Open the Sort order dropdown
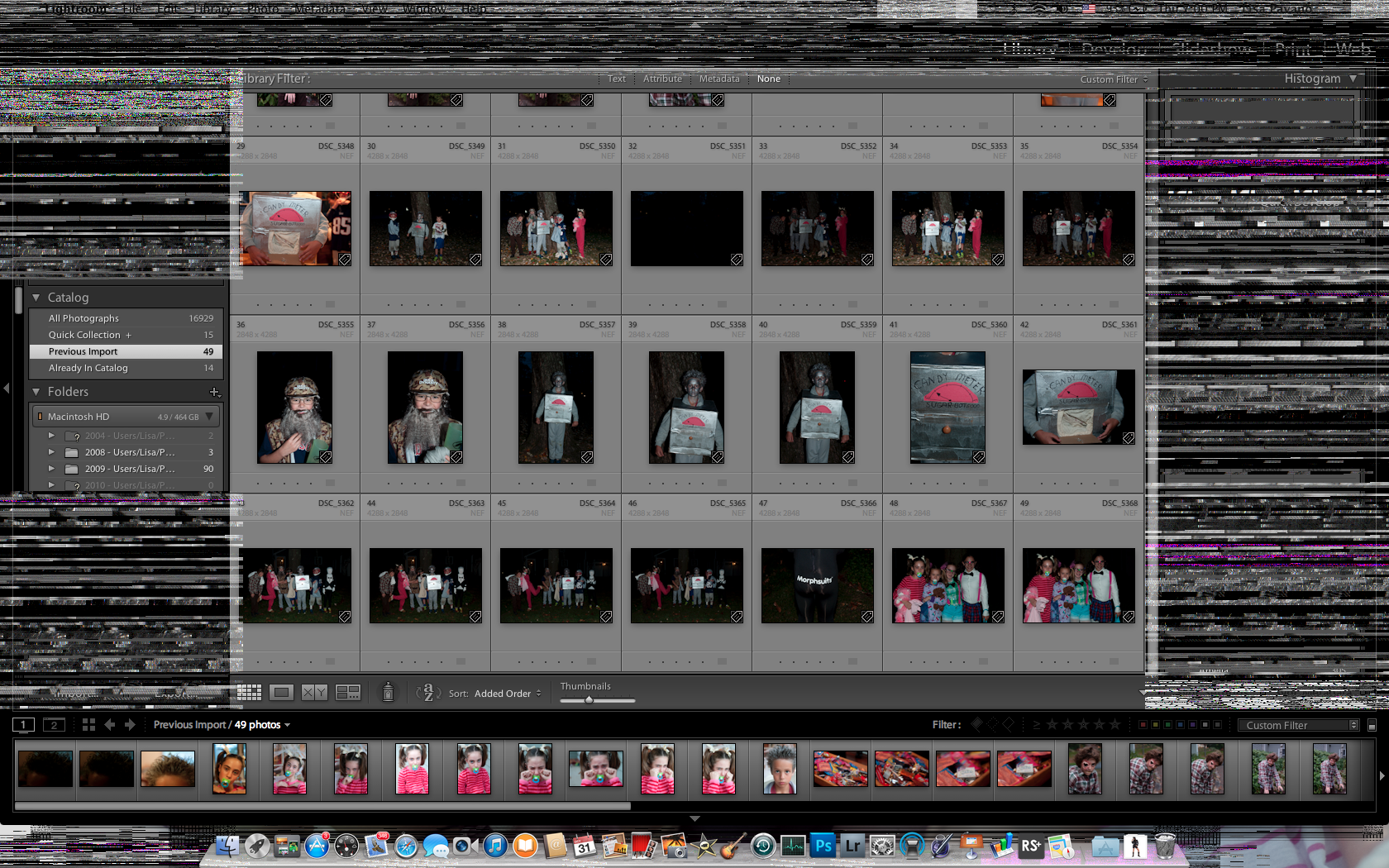1389x868 pixels. (508, 694)
